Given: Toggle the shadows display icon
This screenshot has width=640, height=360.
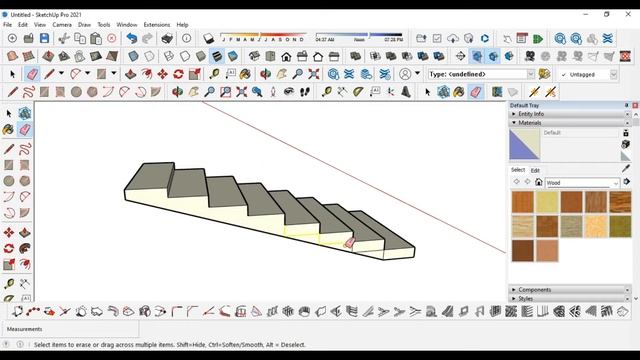Looking at the screenshot, I should tap(209, 38).
